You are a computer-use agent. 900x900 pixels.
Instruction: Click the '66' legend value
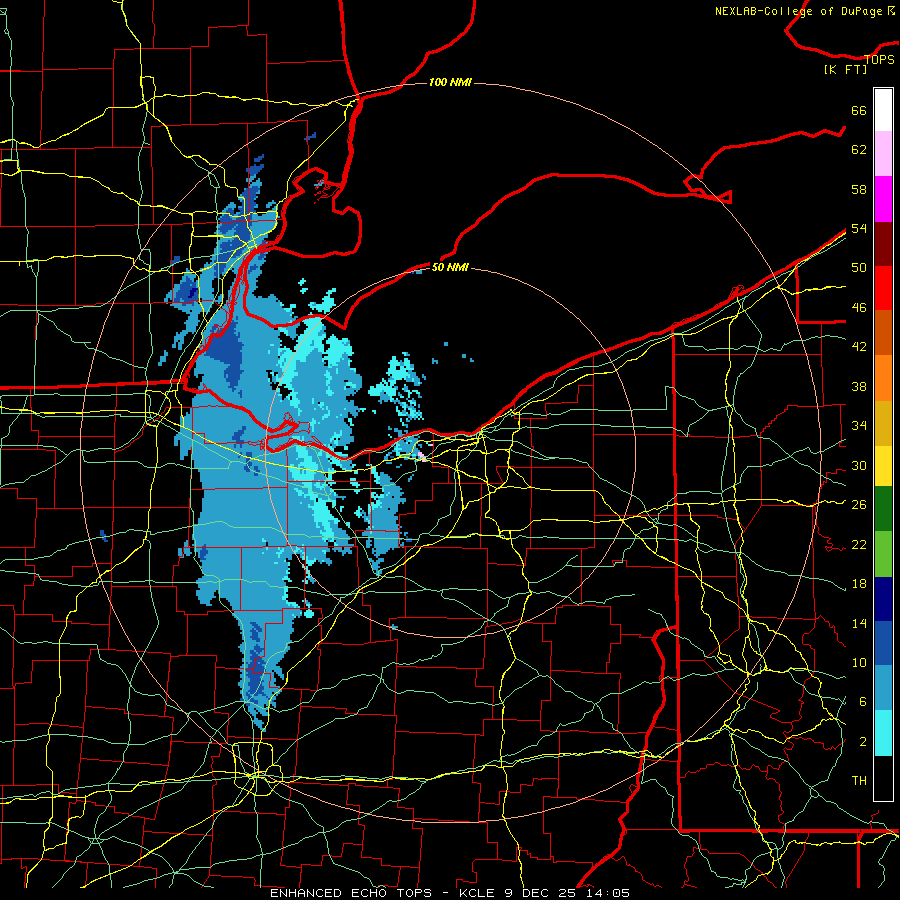[x=859, y=111]
